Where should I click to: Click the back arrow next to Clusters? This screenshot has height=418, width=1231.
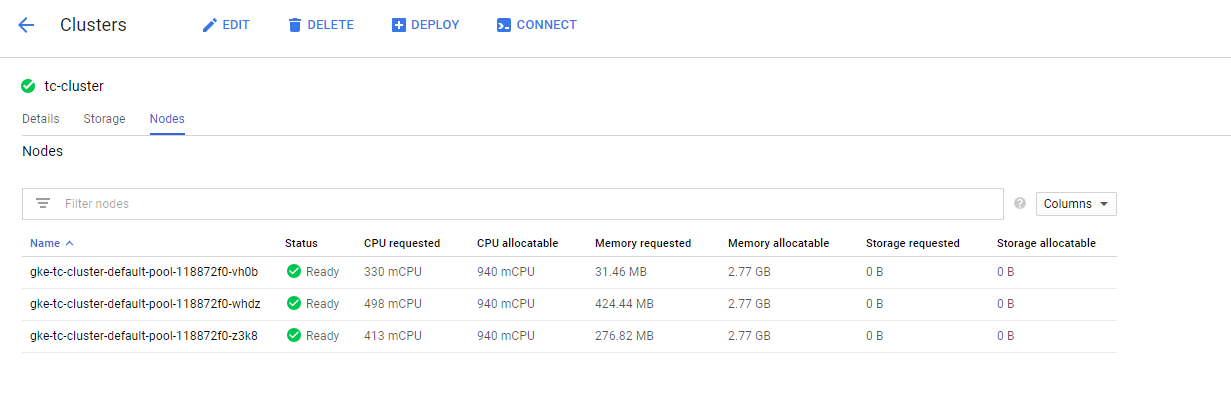(x=26, y=25)
